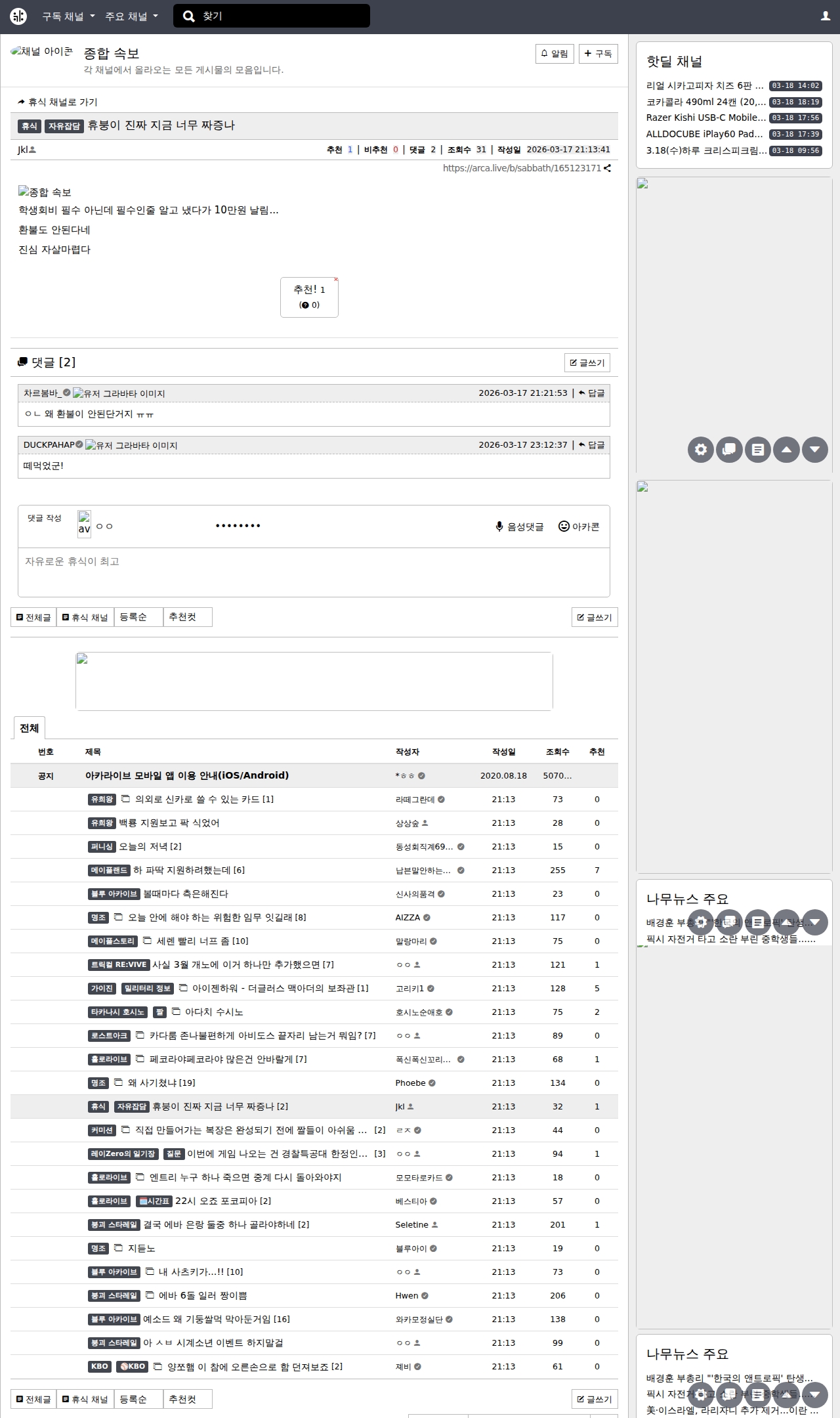Click author Phoebe in the article list
840x1418 pixels.
tap(410, 1083)
